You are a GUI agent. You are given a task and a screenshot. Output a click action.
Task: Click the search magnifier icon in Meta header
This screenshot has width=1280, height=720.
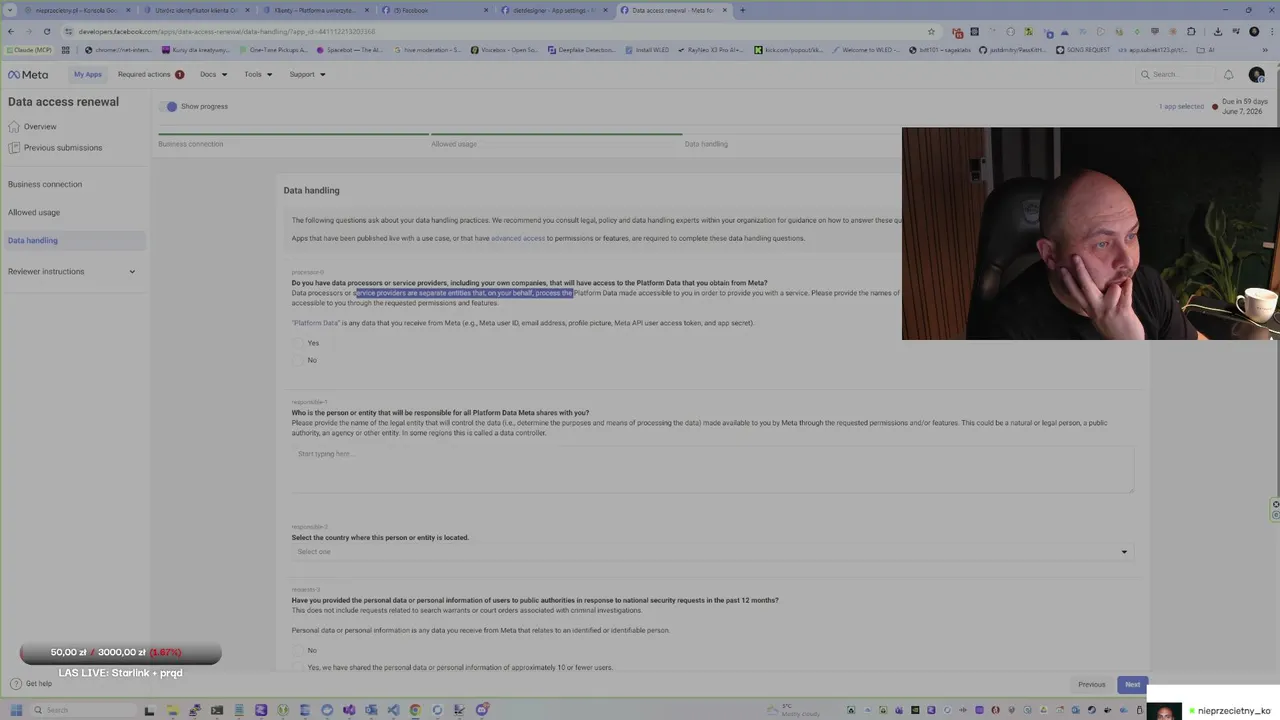[x=1145, y=74]
